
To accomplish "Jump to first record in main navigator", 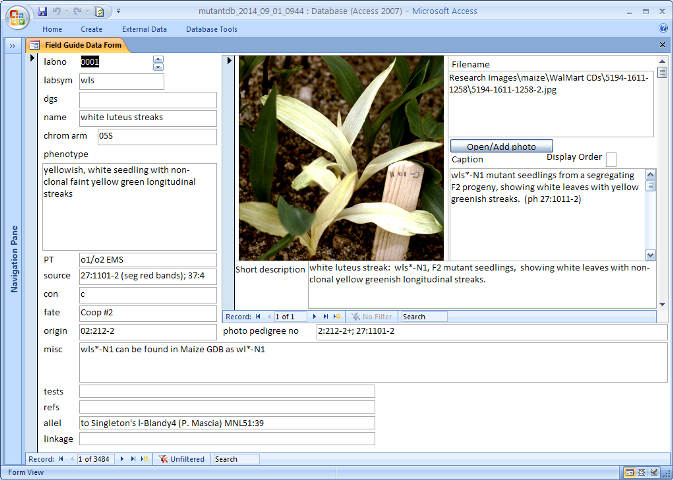I will pos(60,459).
